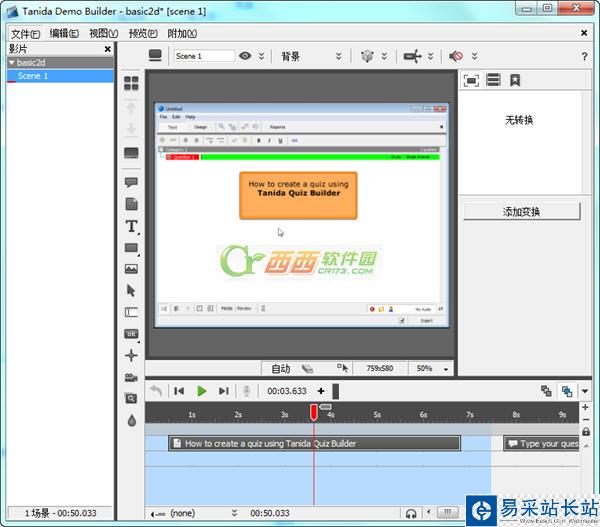
Task: Insert a note object
Action: (x=131, y=204)
